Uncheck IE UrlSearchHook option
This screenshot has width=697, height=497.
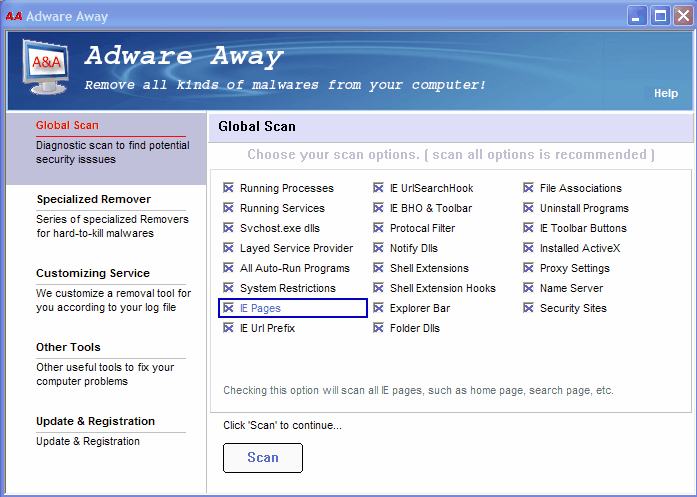point(378,188)
